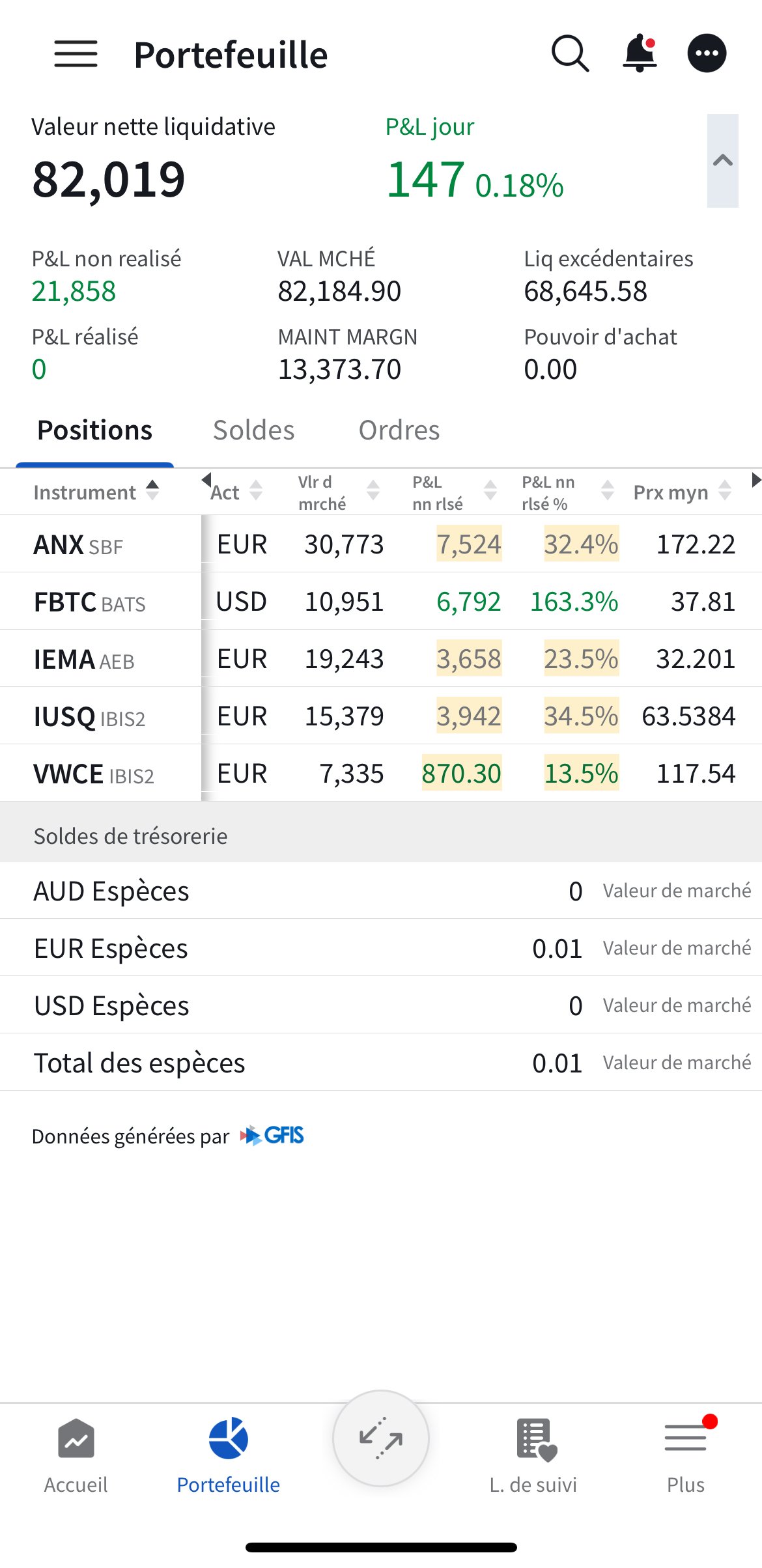762x1568 pixels.
Task: Sort by P&L nn rlsé % column
Action: [567, 492]
